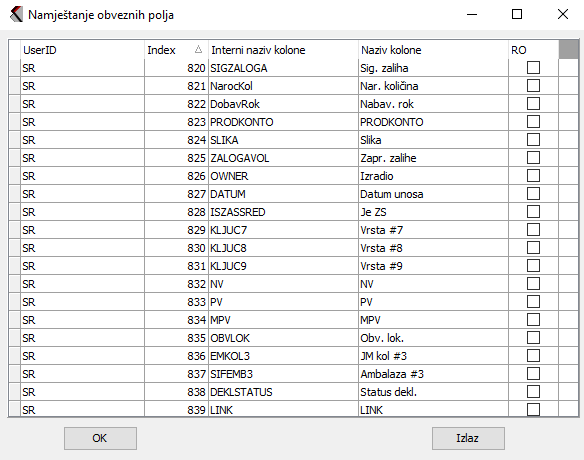This screenshot has height=460, width=584.
Task: Confirm with the OK button
Action: pos(100,438)
